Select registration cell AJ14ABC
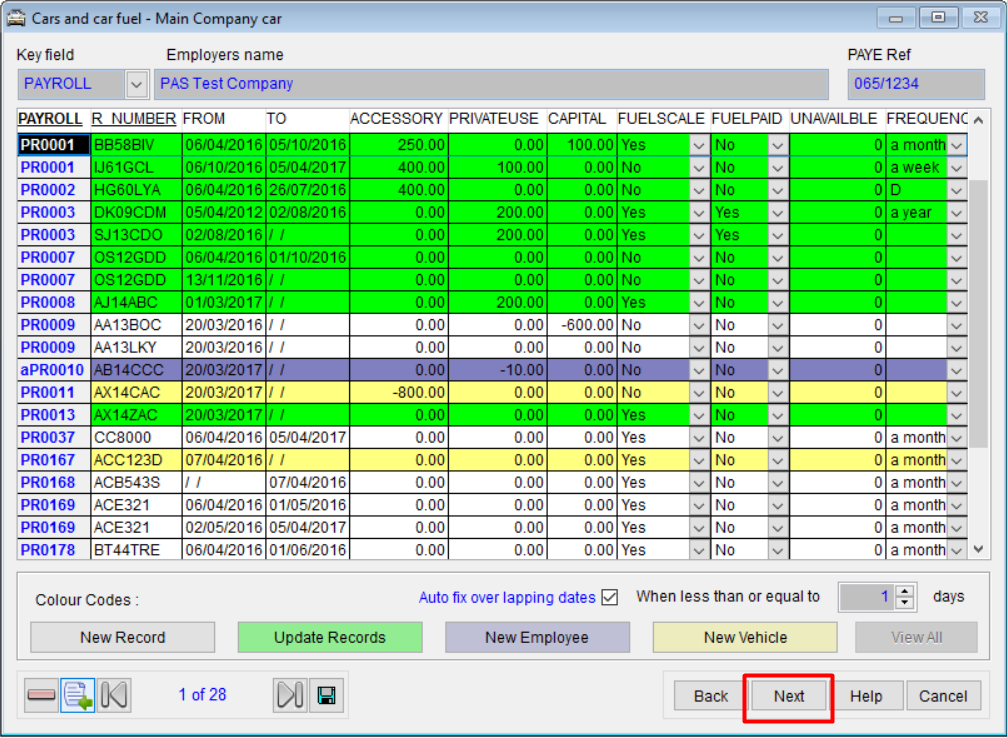The width and height of the screenshot is (1007, 738). [136, 303]
